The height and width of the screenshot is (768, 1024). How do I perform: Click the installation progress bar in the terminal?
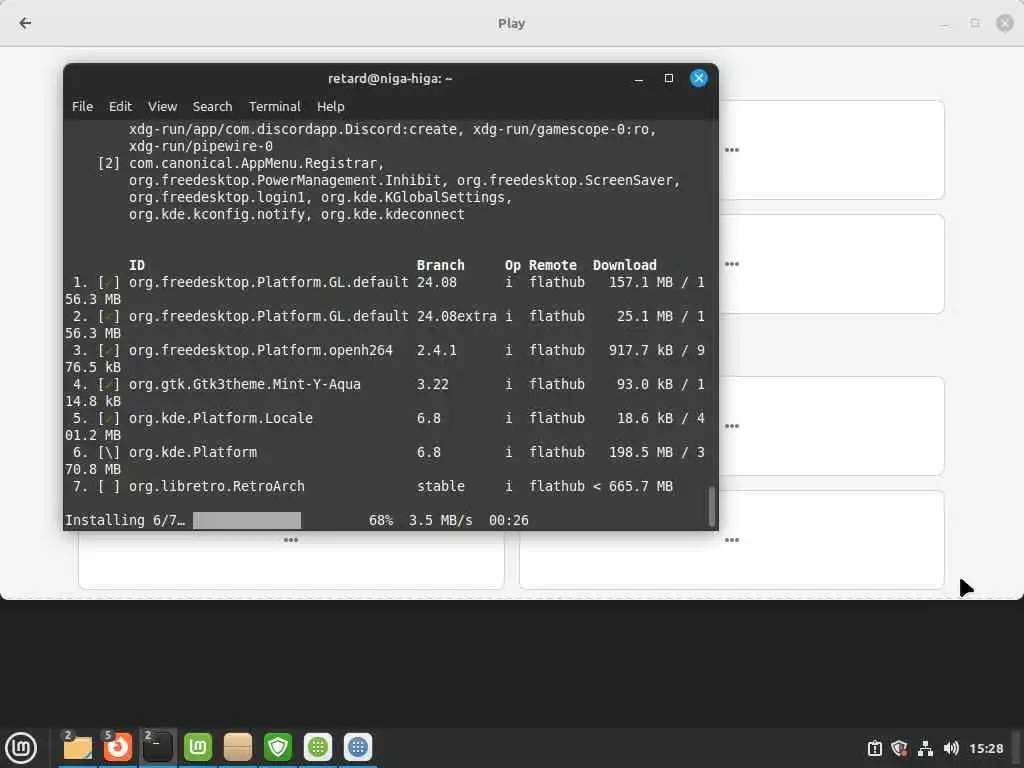pos(247,520)
